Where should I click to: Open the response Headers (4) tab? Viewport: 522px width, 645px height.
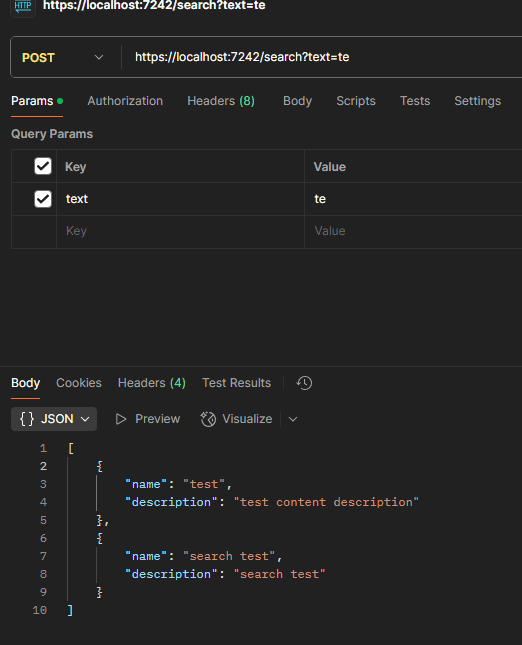tap(152, 383)
